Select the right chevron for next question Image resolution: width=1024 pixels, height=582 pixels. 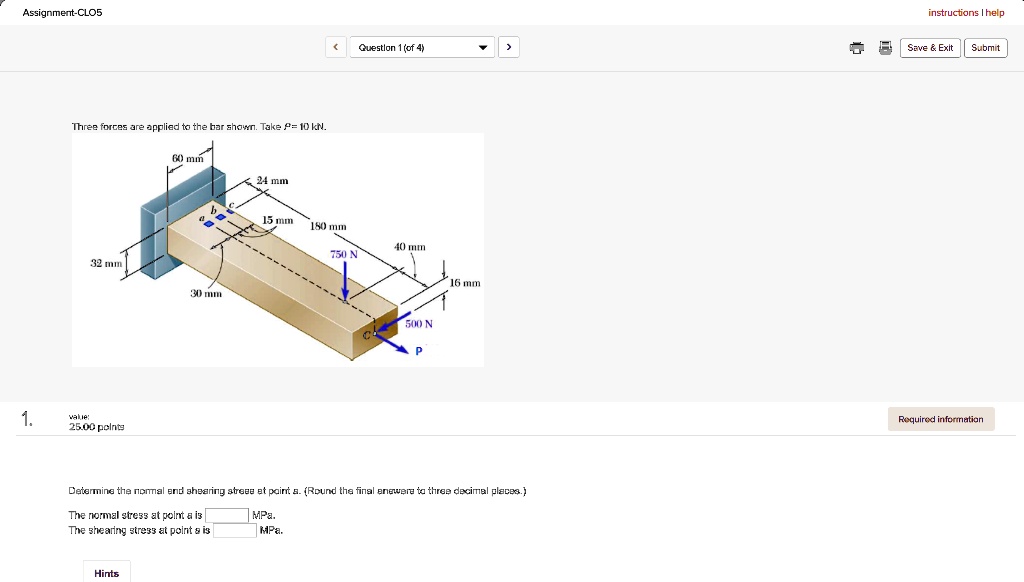click(508, 46)
